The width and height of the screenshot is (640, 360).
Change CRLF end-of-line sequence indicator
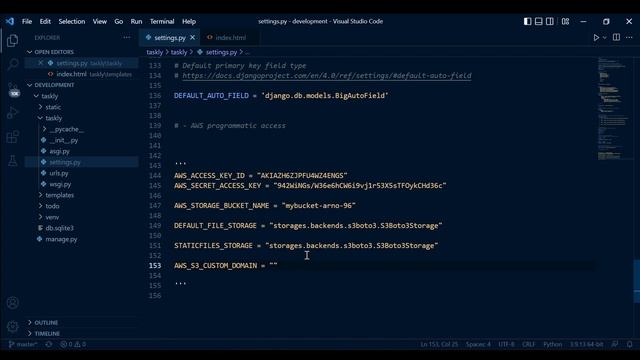point(528,344)
